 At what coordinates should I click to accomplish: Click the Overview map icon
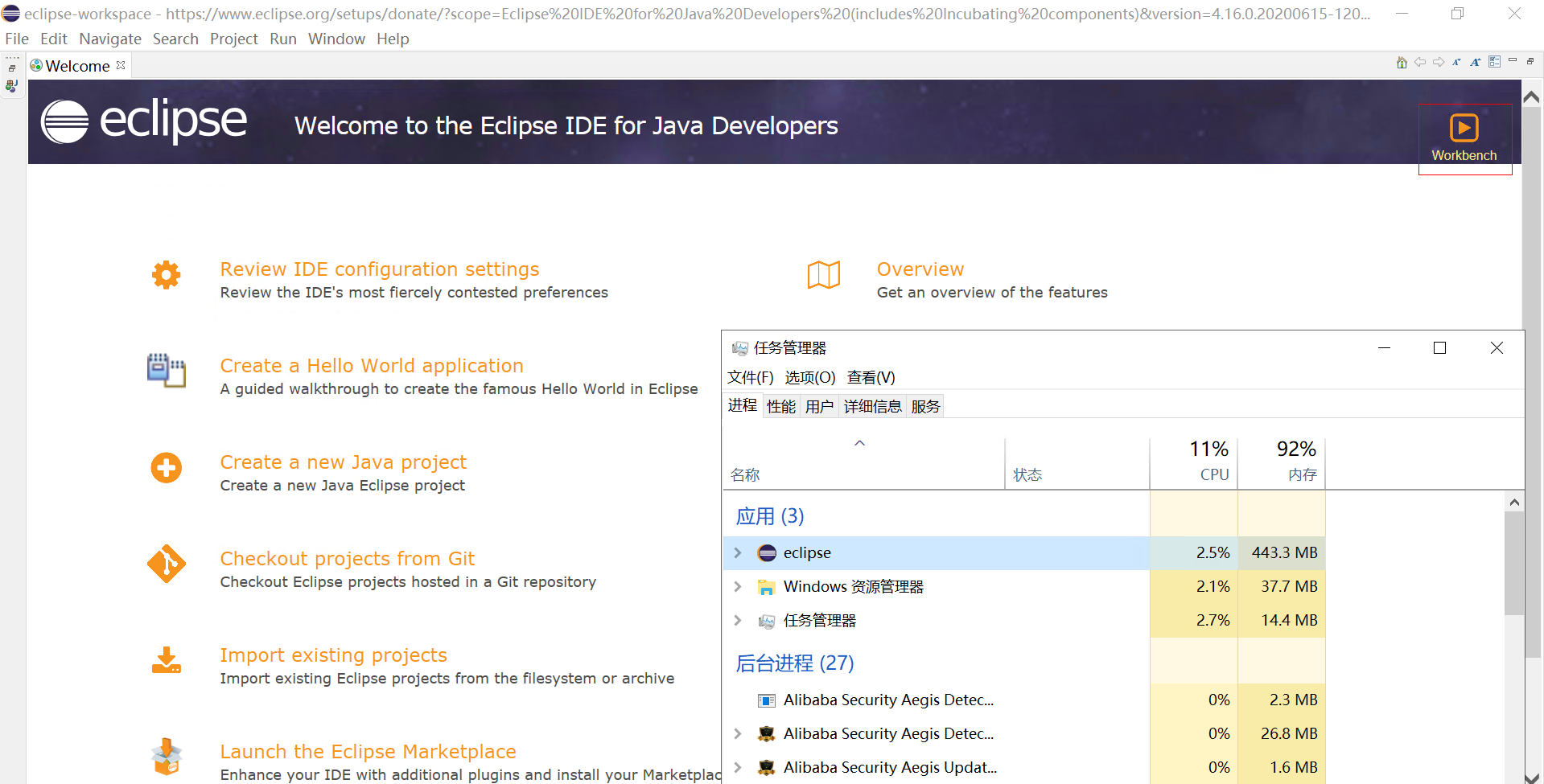(823, 276)
